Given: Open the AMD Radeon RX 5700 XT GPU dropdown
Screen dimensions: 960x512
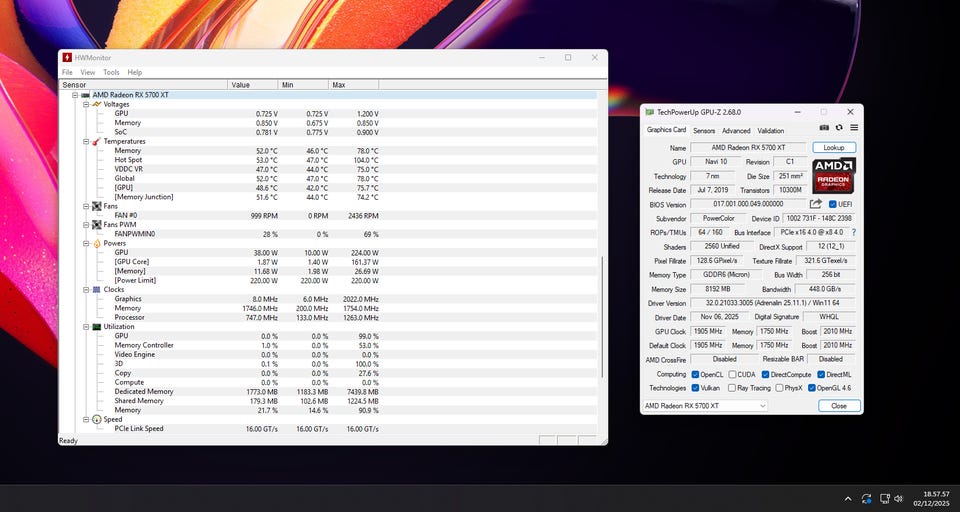Looking at the screenshot, I should click(x=704, y=406).
